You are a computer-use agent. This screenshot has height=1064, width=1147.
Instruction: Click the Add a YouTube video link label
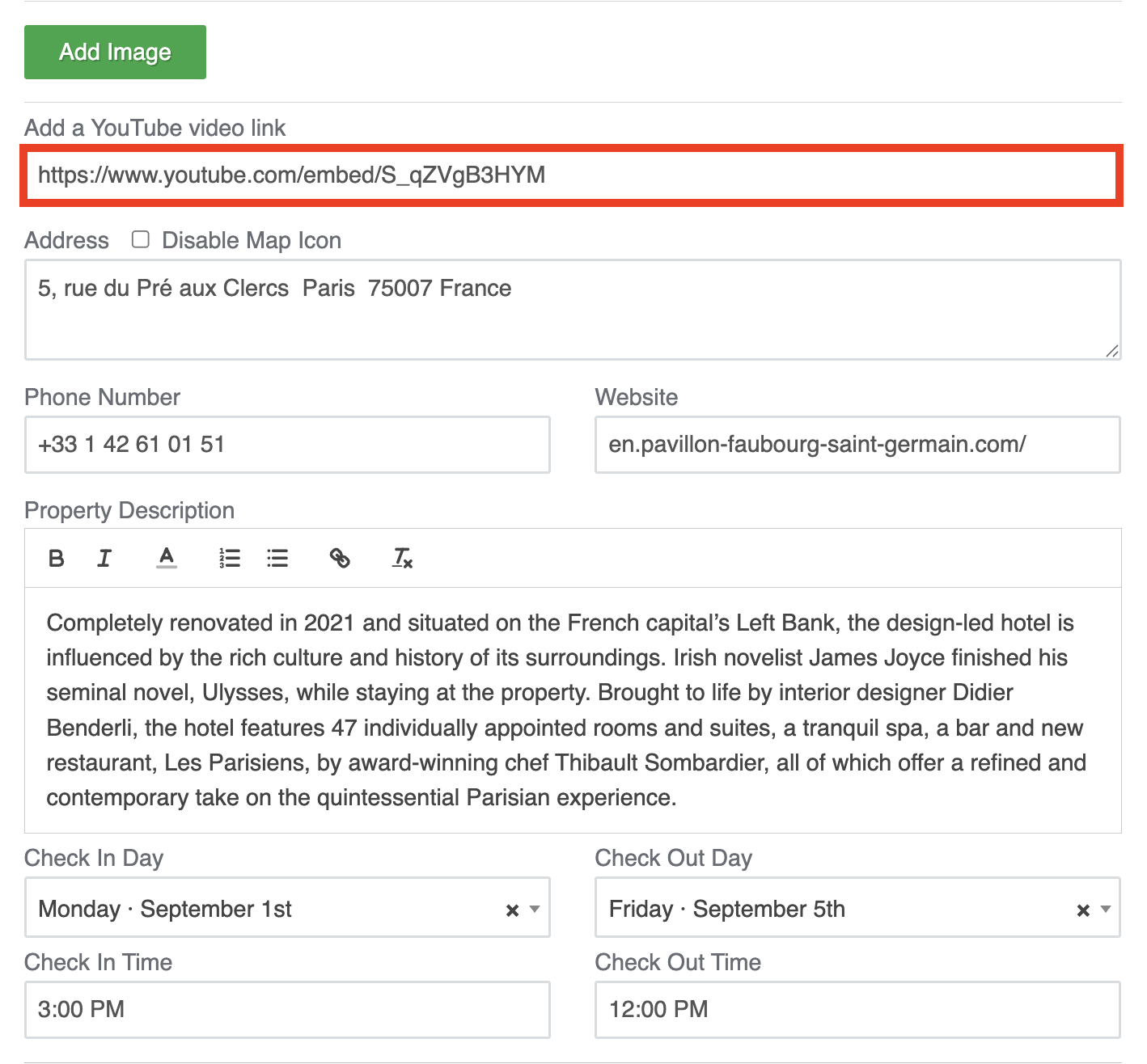tap(155, 128)
